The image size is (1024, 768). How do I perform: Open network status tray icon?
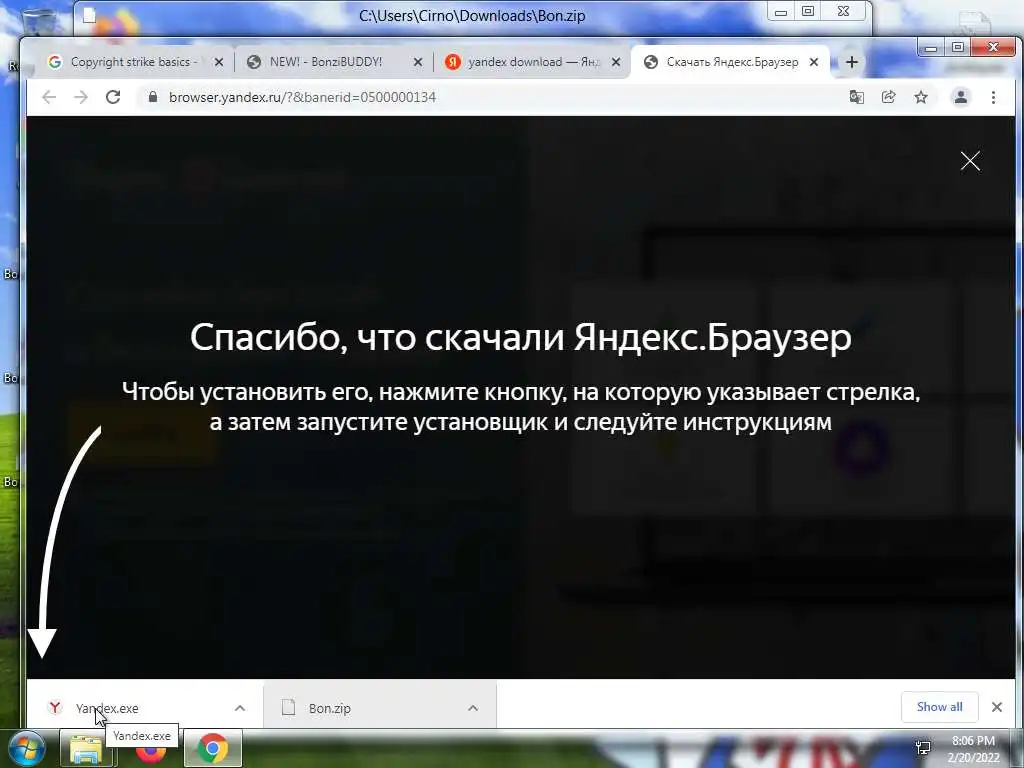(923, 748)
